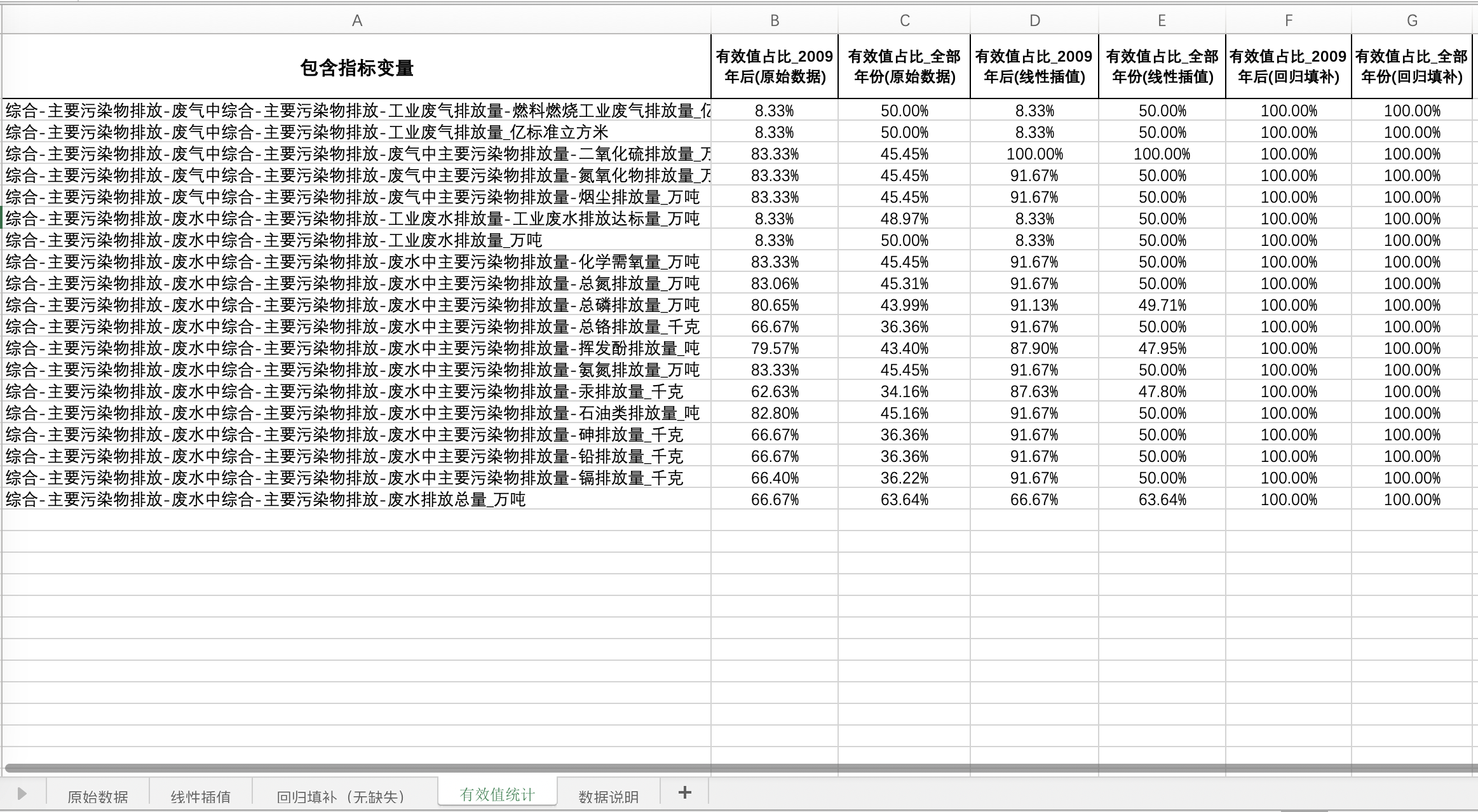
Task: Click the add new sheet plus icon
Action: (x=684, y=792)
